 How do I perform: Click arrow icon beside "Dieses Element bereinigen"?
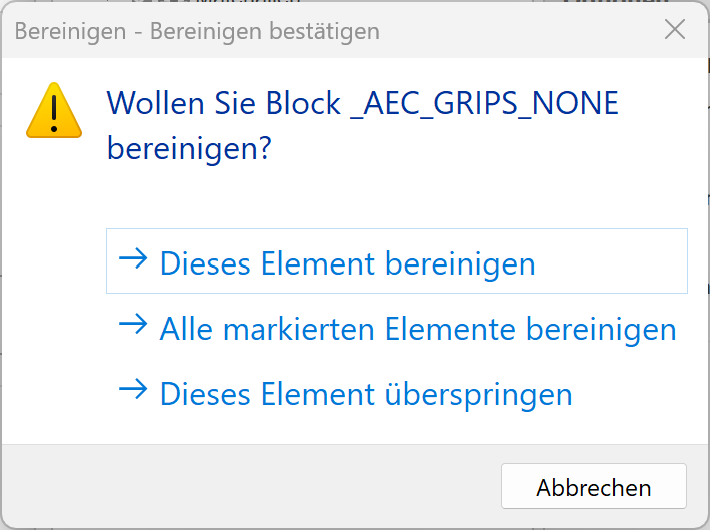132,261
